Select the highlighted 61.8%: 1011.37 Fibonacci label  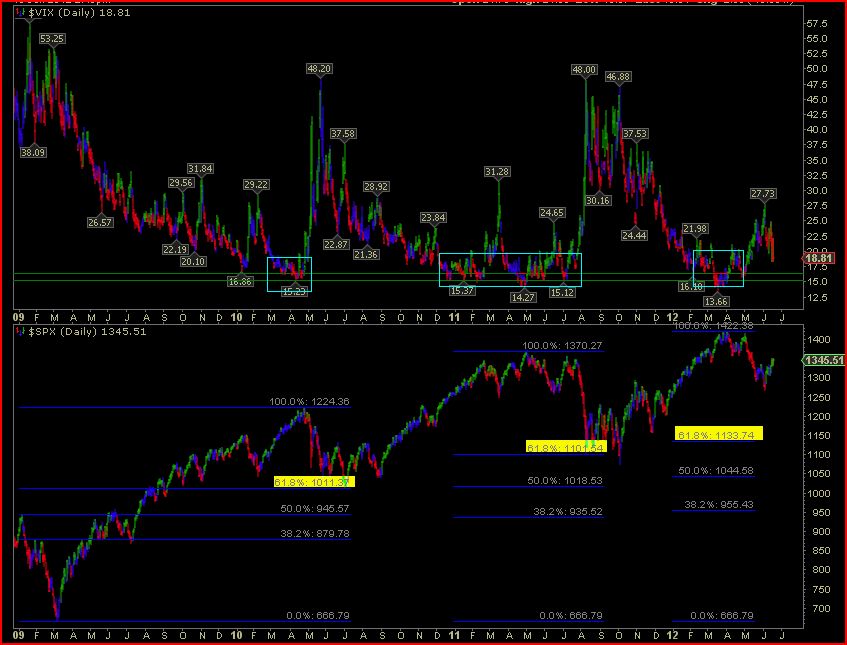[x=314, y=482]
